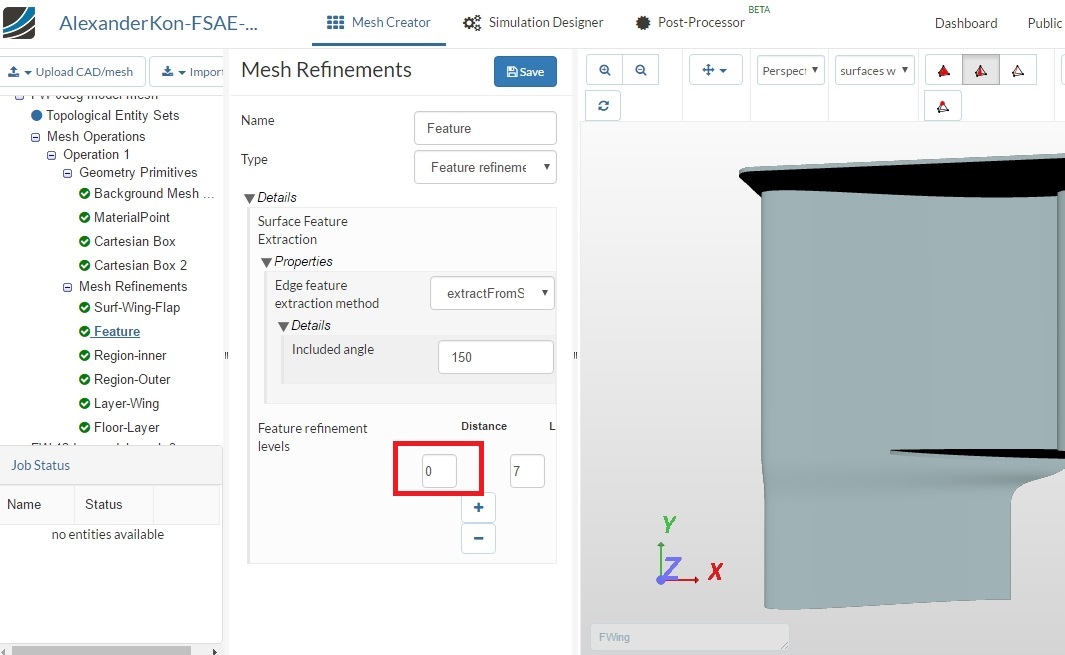This screenshot has height=655, width=1065.
Task: Click the AlexanderKon-FSAE project title
Action: pyautogui.click(x=158, y=23)
